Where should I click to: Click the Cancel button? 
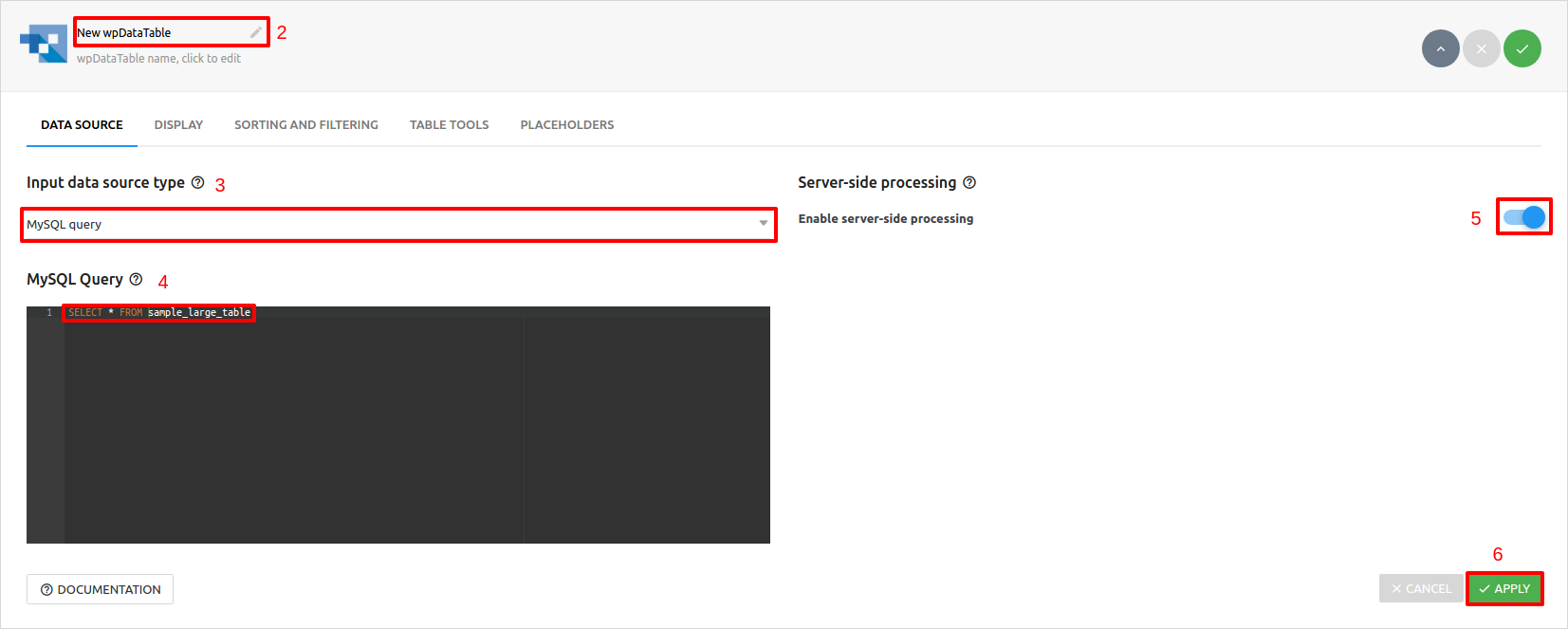1421,588
